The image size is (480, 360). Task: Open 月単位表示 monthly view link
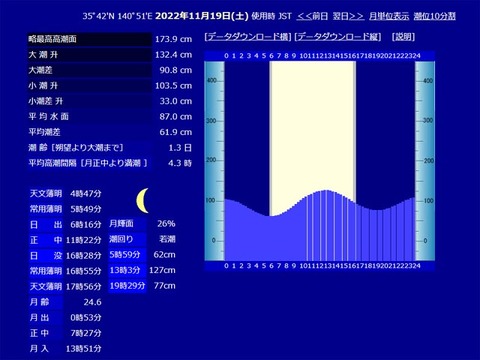[389, 16]
